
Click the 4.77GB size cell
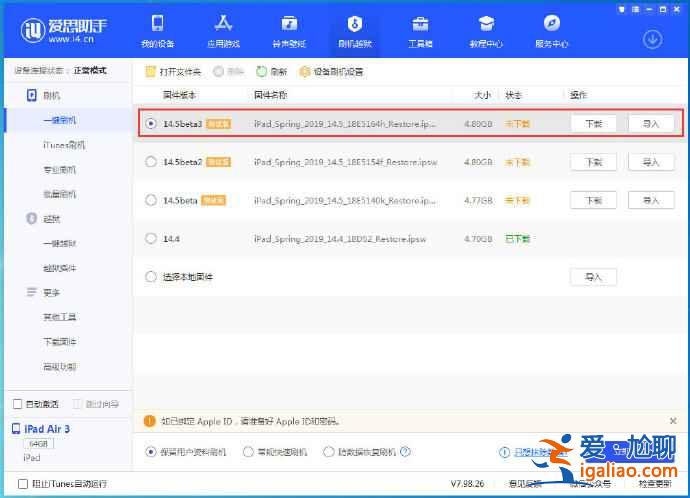(478, 201)
